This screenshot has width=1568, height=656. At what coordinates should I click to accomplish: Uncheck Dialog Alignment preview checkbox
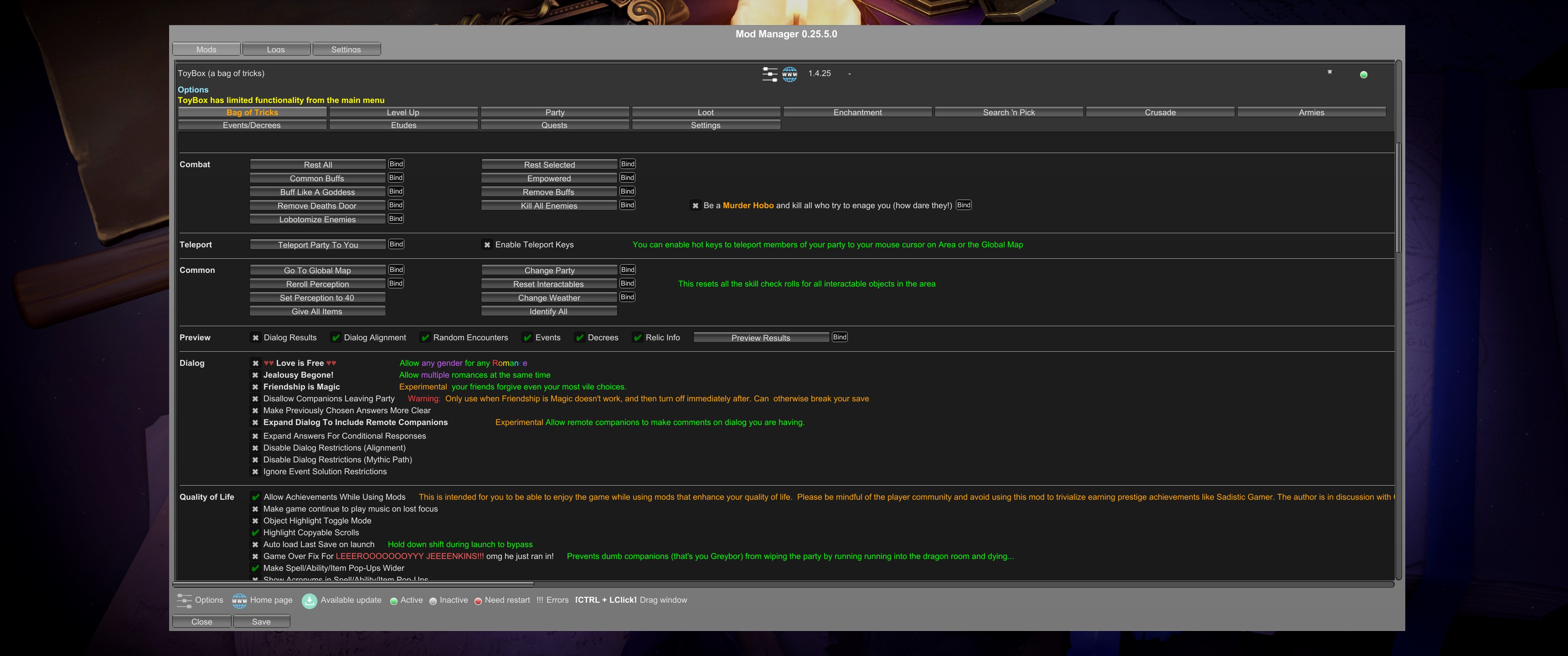coord(335,338)
